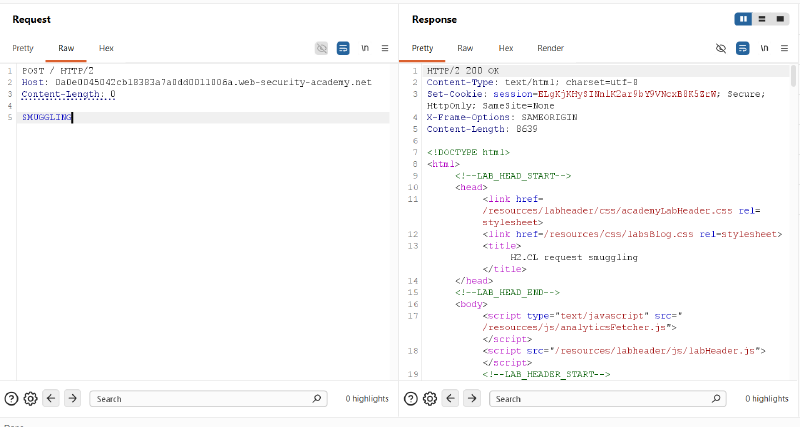Switch Request view to Raw tab

tap(66, 48)
